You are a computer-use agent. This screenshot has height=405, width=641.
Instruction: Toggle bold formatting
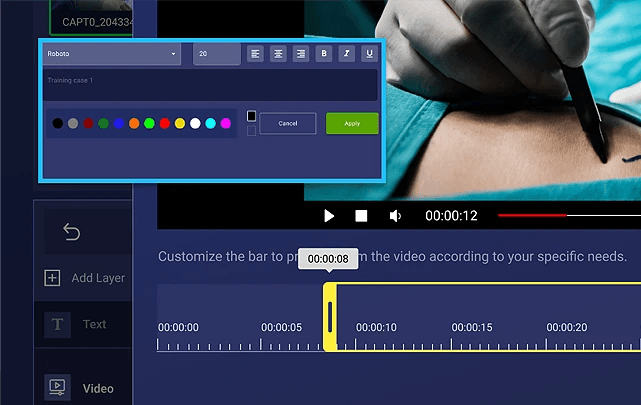point(323,54)
